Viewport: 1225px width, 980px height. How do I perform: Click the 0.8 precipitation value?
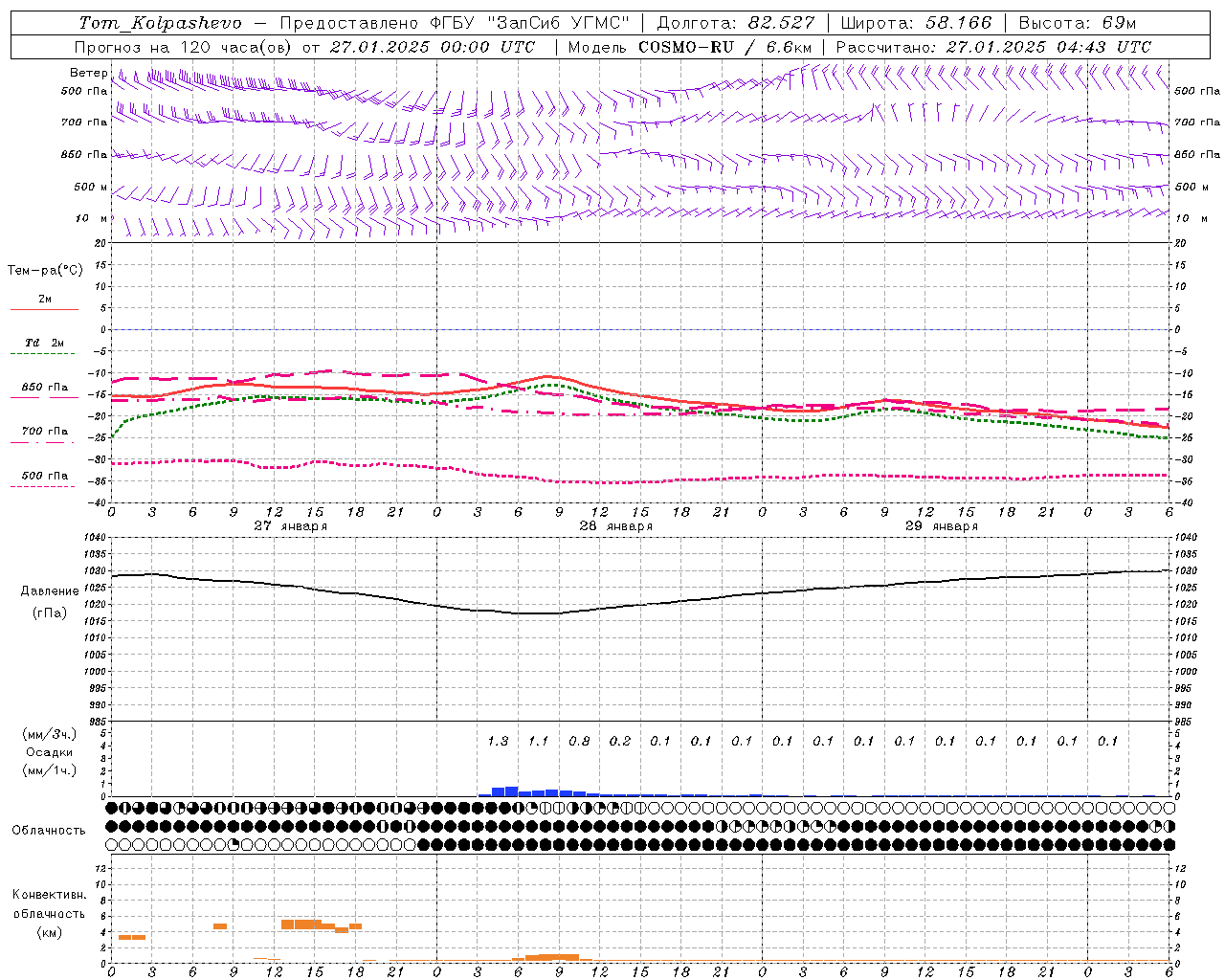pos(579,741)
